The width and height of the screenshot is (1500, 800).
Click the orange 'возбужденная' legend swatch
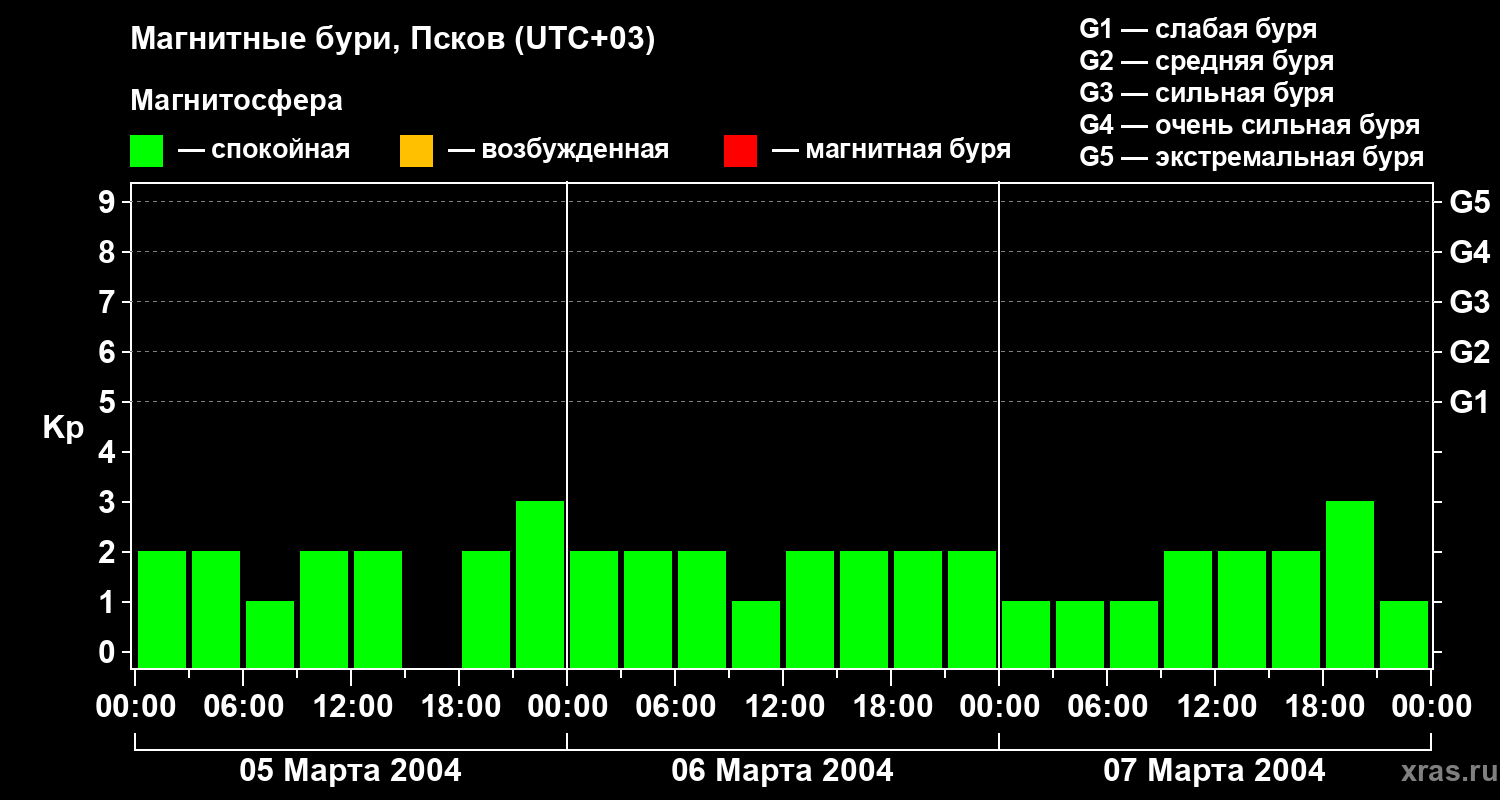(x=416, y=151)
